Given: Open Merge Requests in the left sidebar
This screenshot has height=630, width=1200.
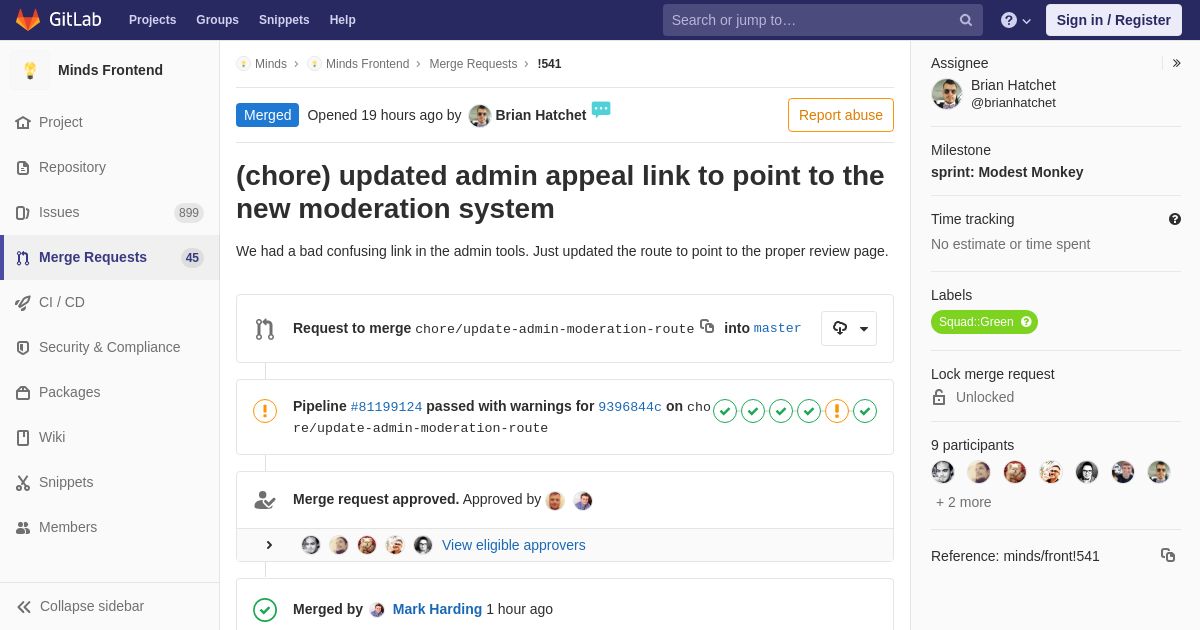Looking at the screenshot, I should coord(110,257).
